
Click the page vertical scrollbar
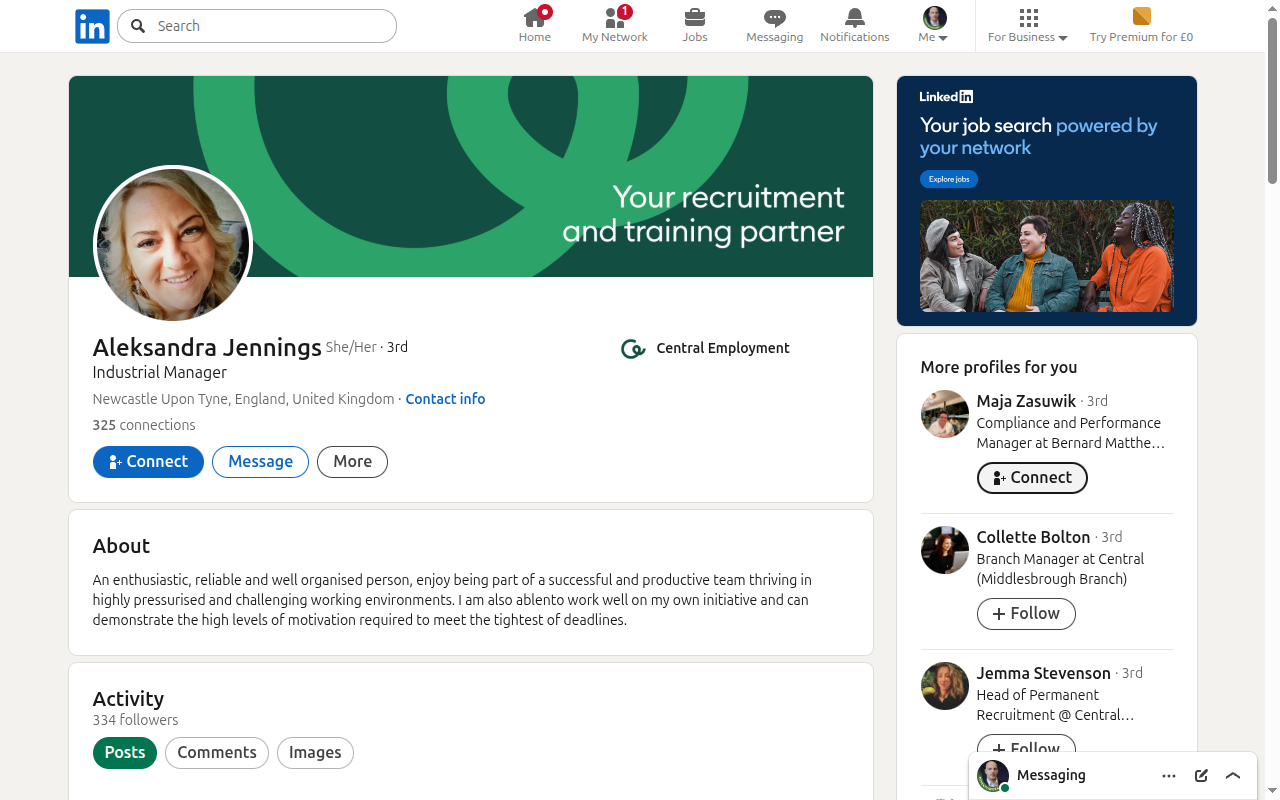click(1273, 100)
